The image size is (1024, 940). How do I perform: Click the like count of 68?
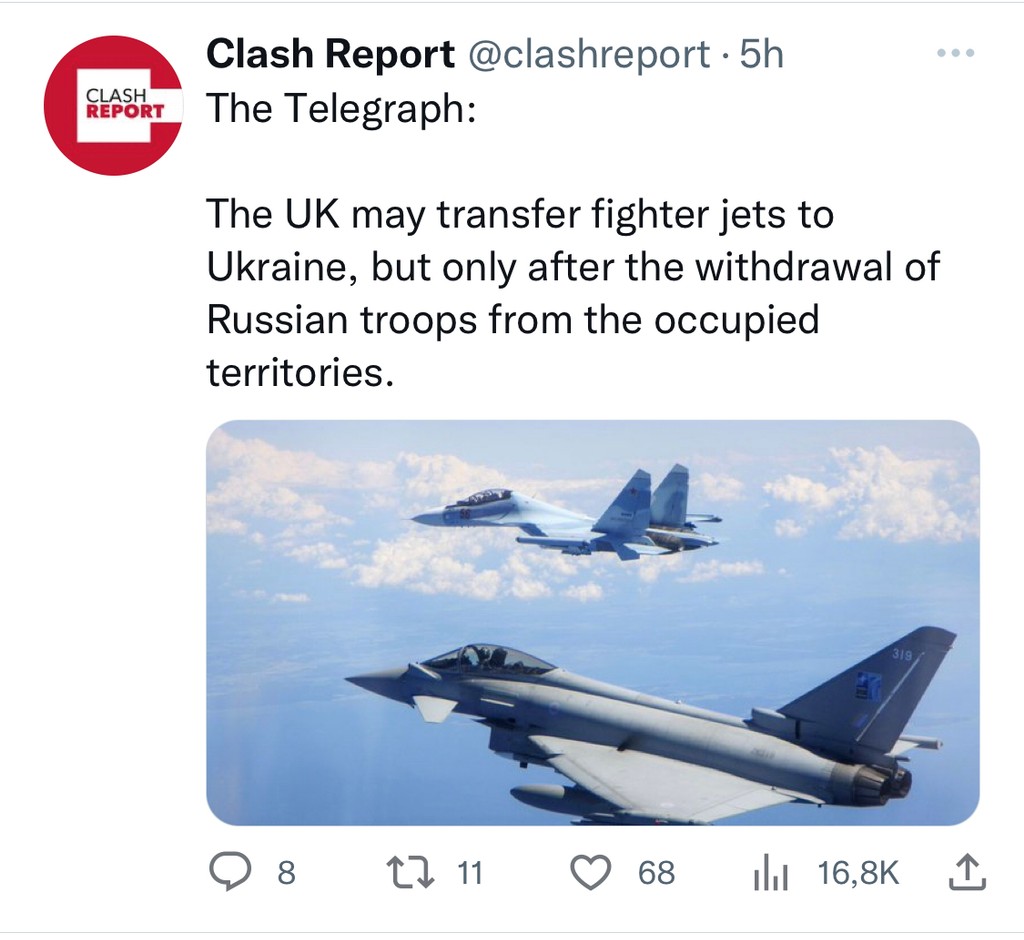pyautogui.click(x=656, y=874)
